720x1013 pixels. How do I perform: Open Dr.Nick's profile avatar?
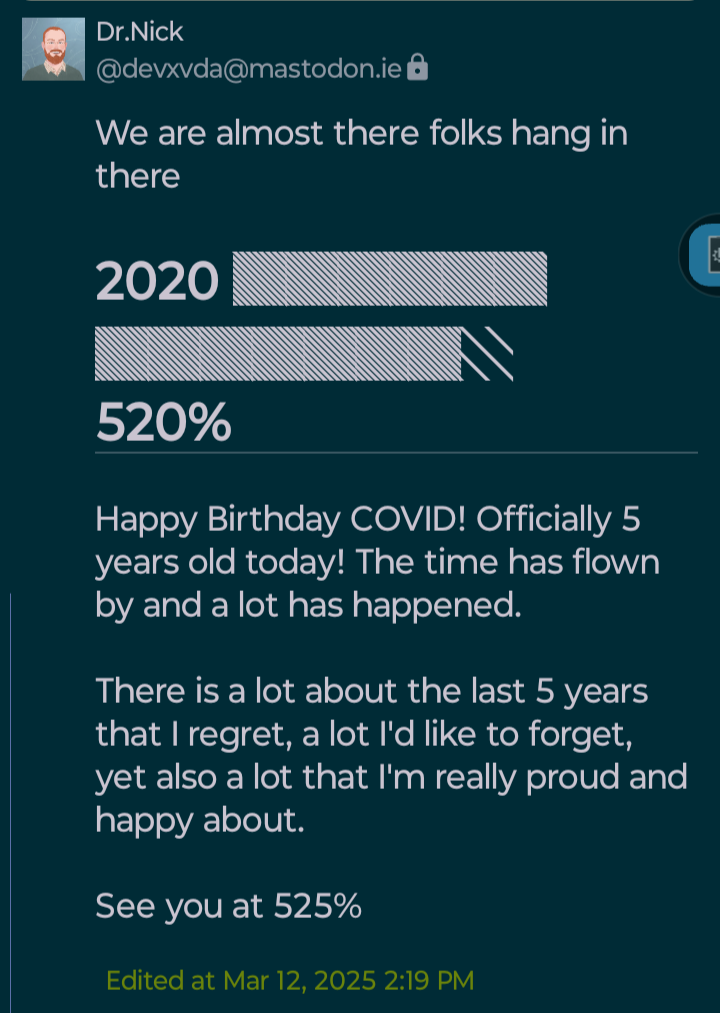(x=53, y=49)
